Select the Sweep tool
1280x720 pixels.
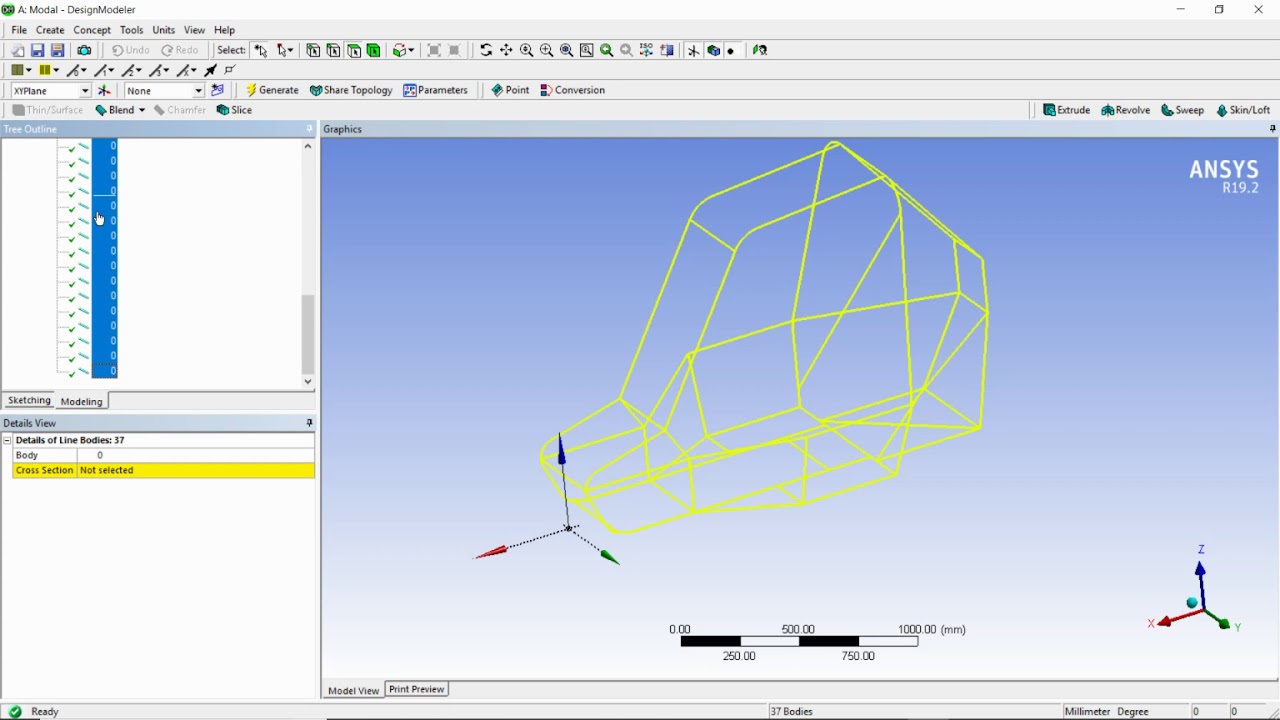click(x=1182, y=110)
